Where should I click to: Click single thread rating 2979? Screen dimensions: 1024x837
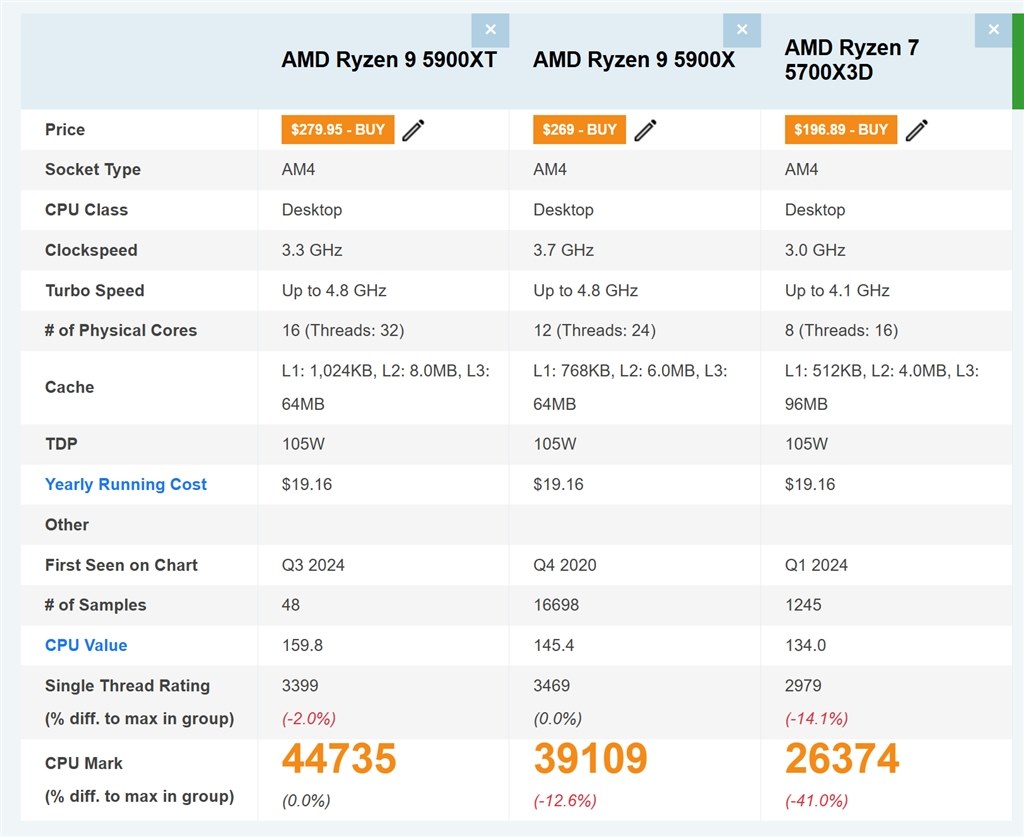click(x=803, y=686)
